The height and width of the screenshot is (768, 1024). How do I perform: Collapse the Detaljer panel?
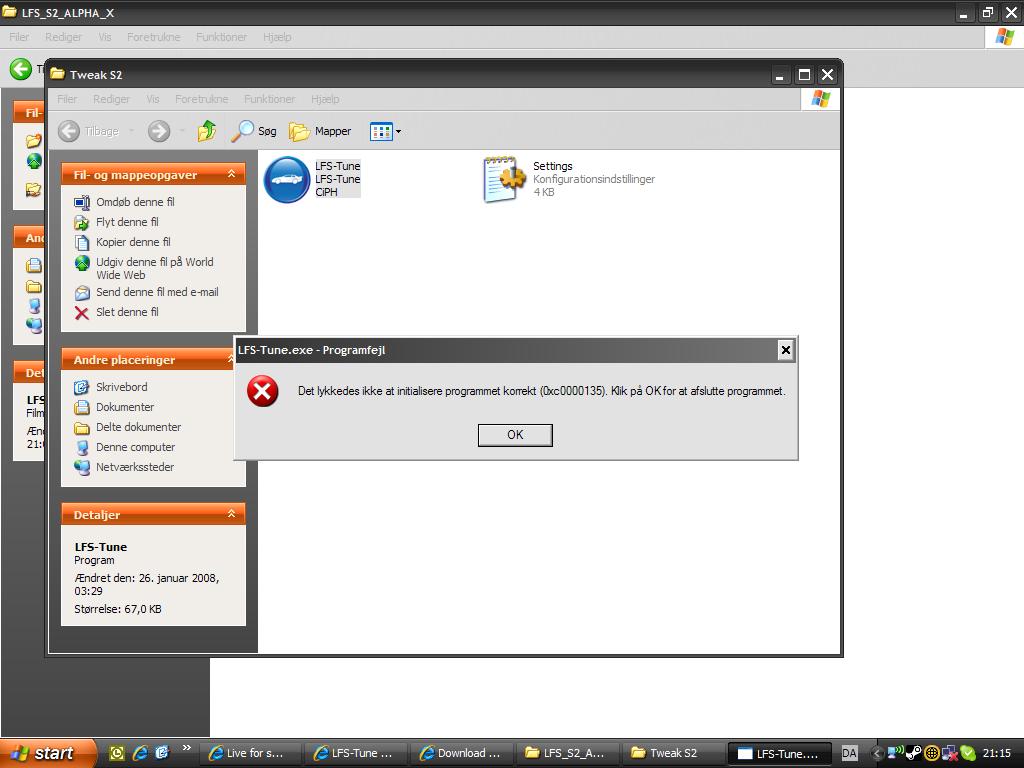(231, 514)
